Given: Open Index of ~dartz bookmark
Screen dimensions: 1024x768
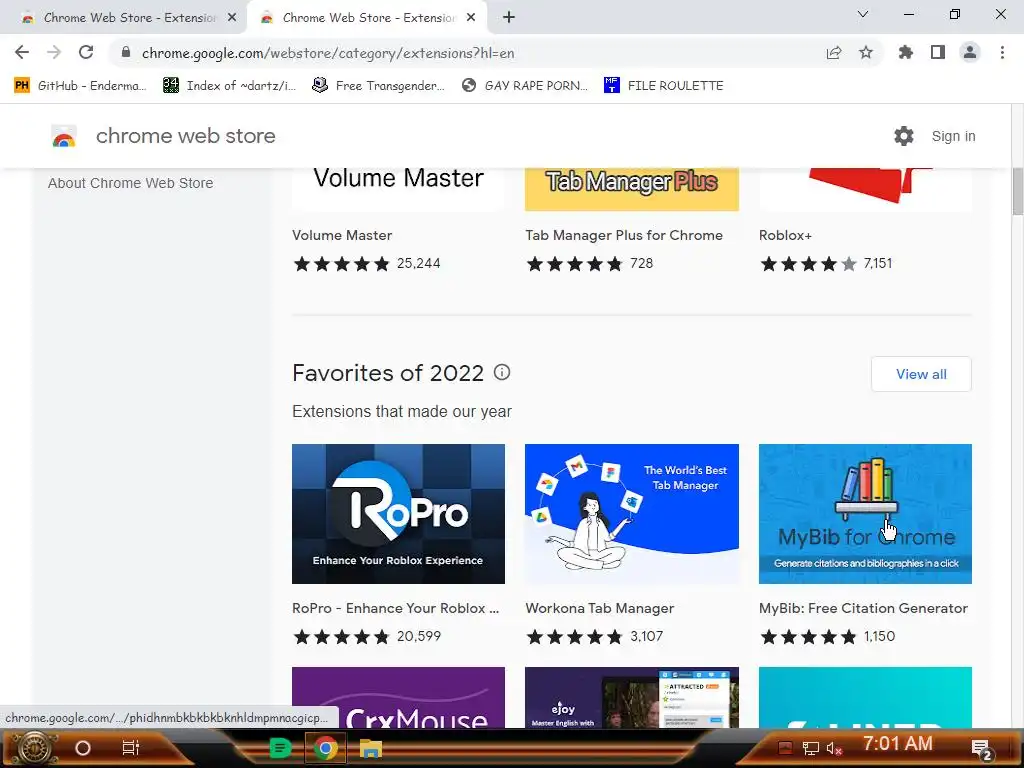Looking at the screenshot, I should [x=230, y=86].
